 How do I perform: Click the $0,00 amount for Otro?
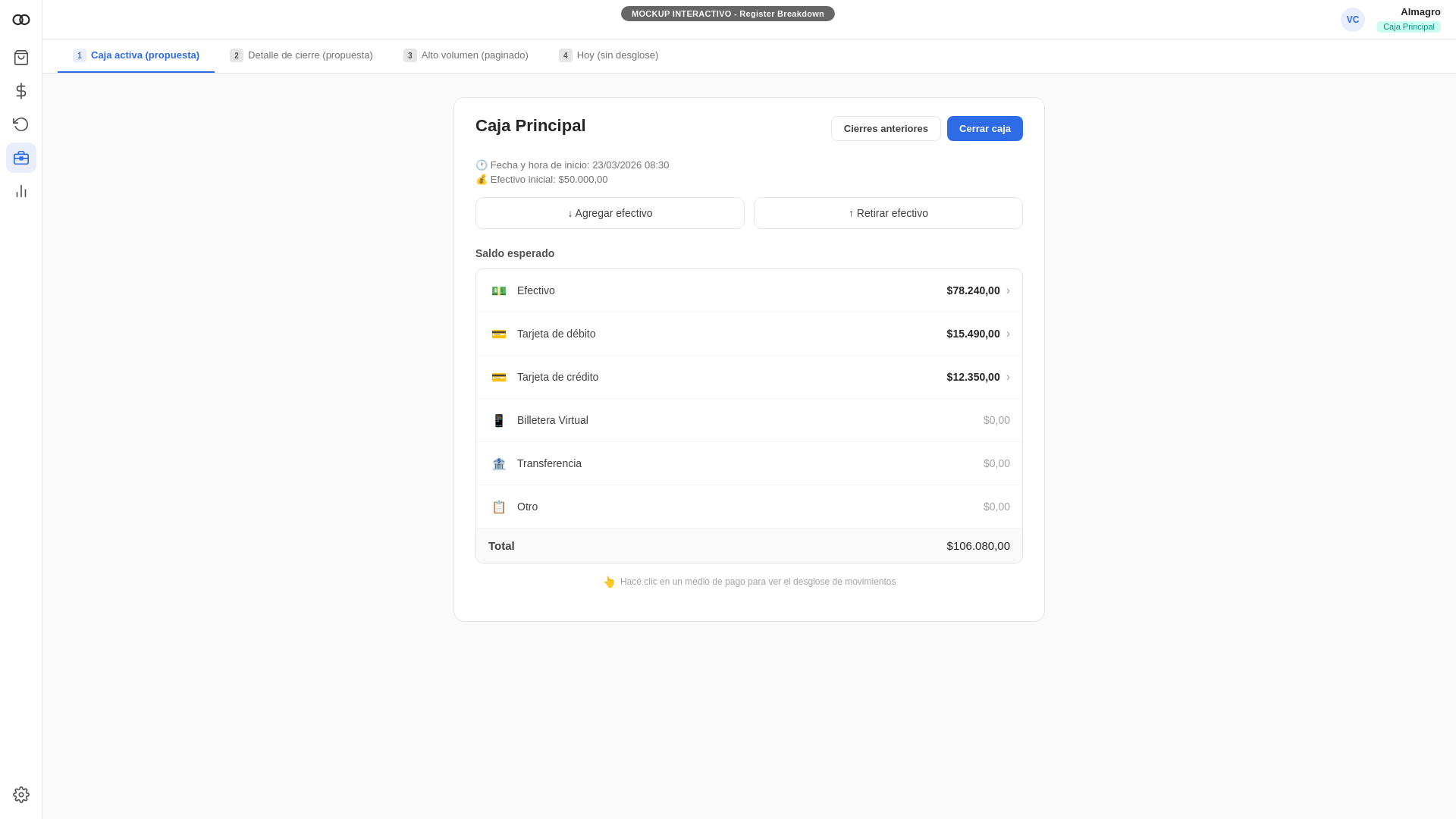click(996, 507)
